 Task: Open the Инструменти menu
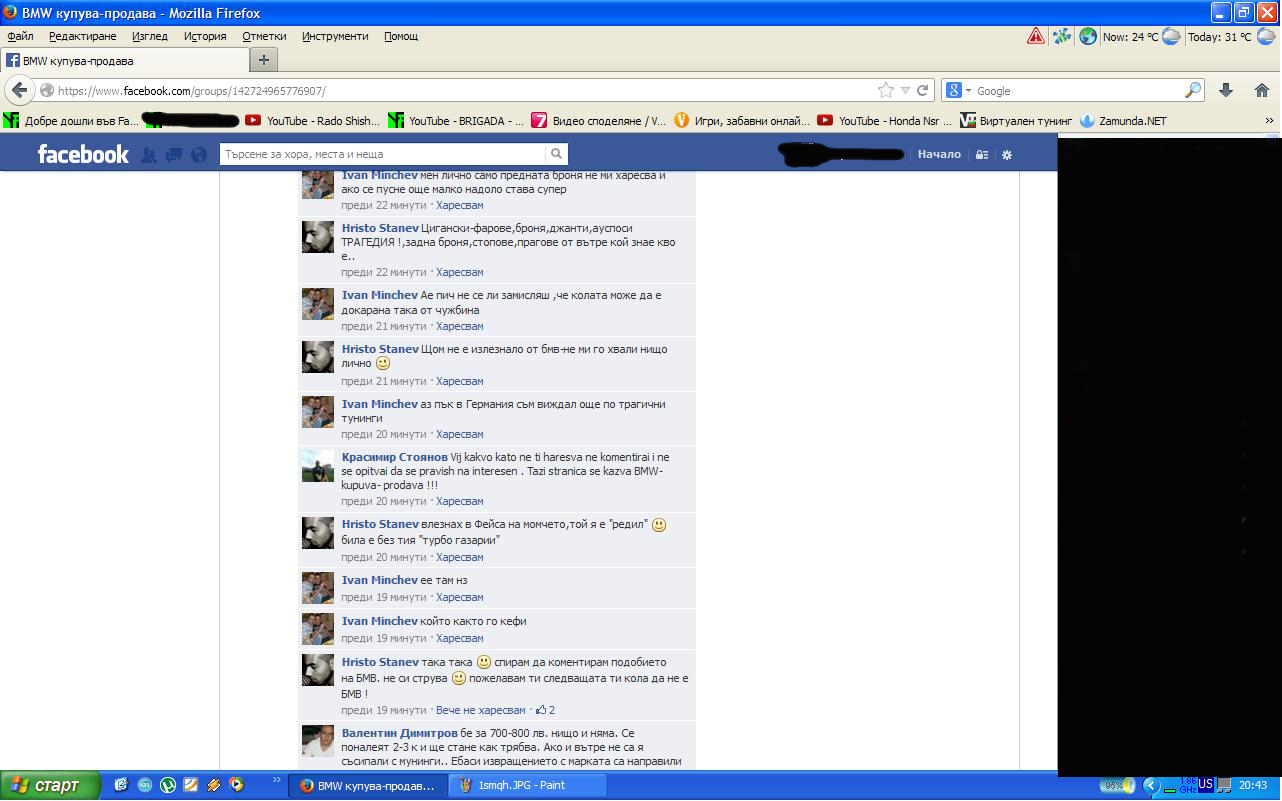point(335,36)
